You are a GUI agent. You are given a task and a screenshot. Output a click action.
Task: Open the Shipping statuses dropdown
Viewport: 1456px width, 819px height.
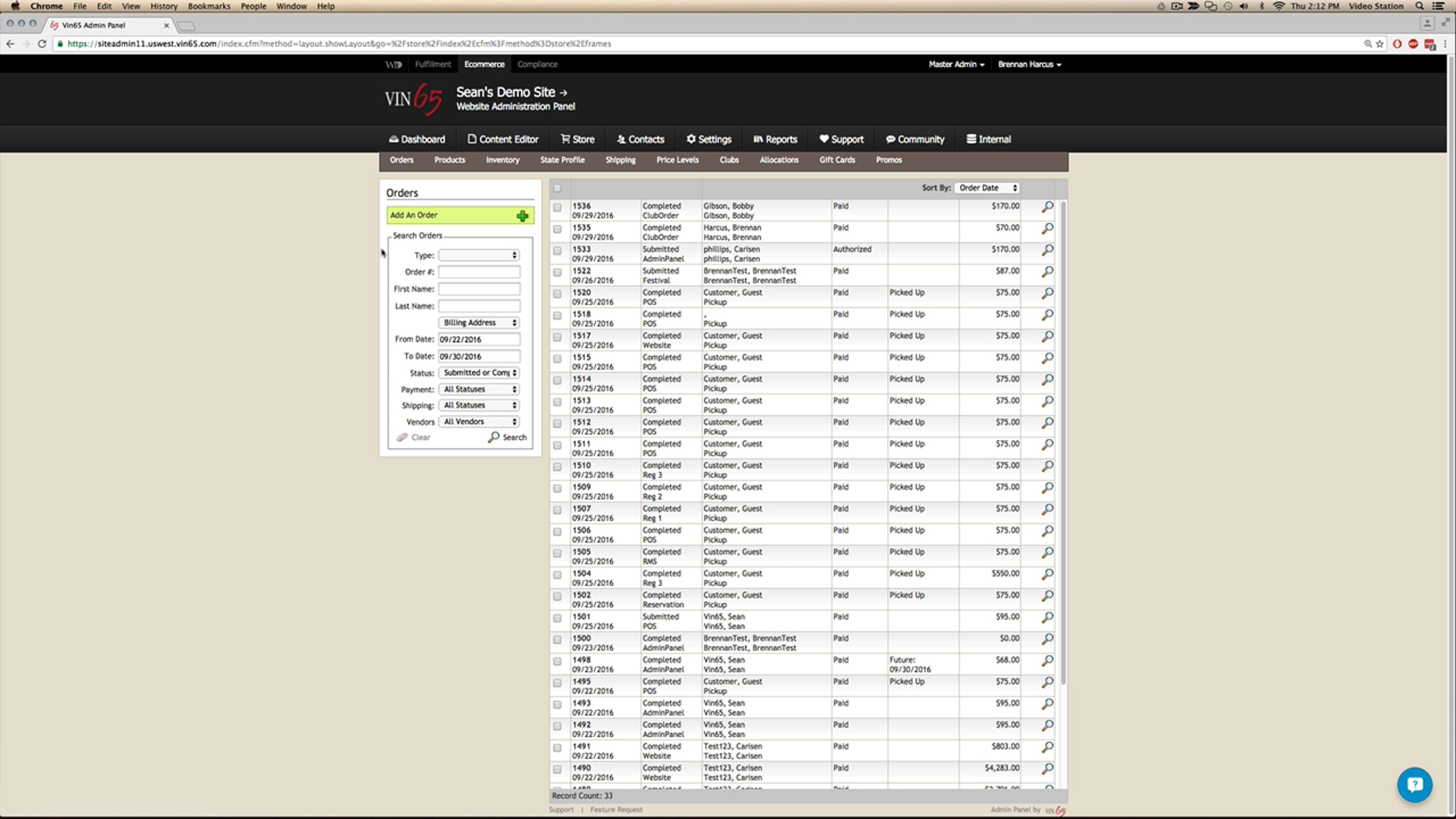(x=479, y=405)
